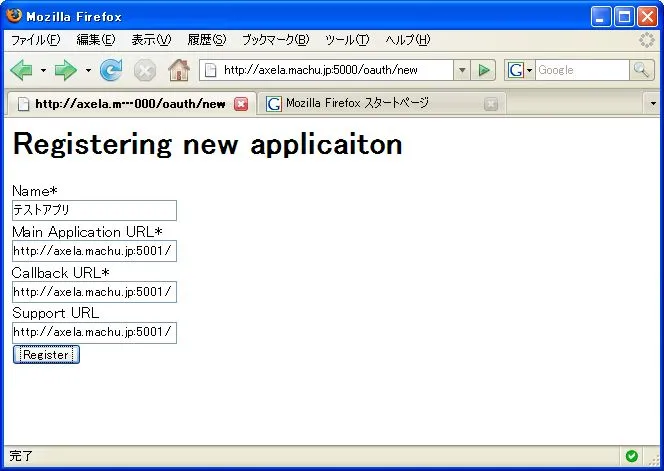
Task: Select the oauth/new tab
Action: pyautogui.click(x=131, y=104)
